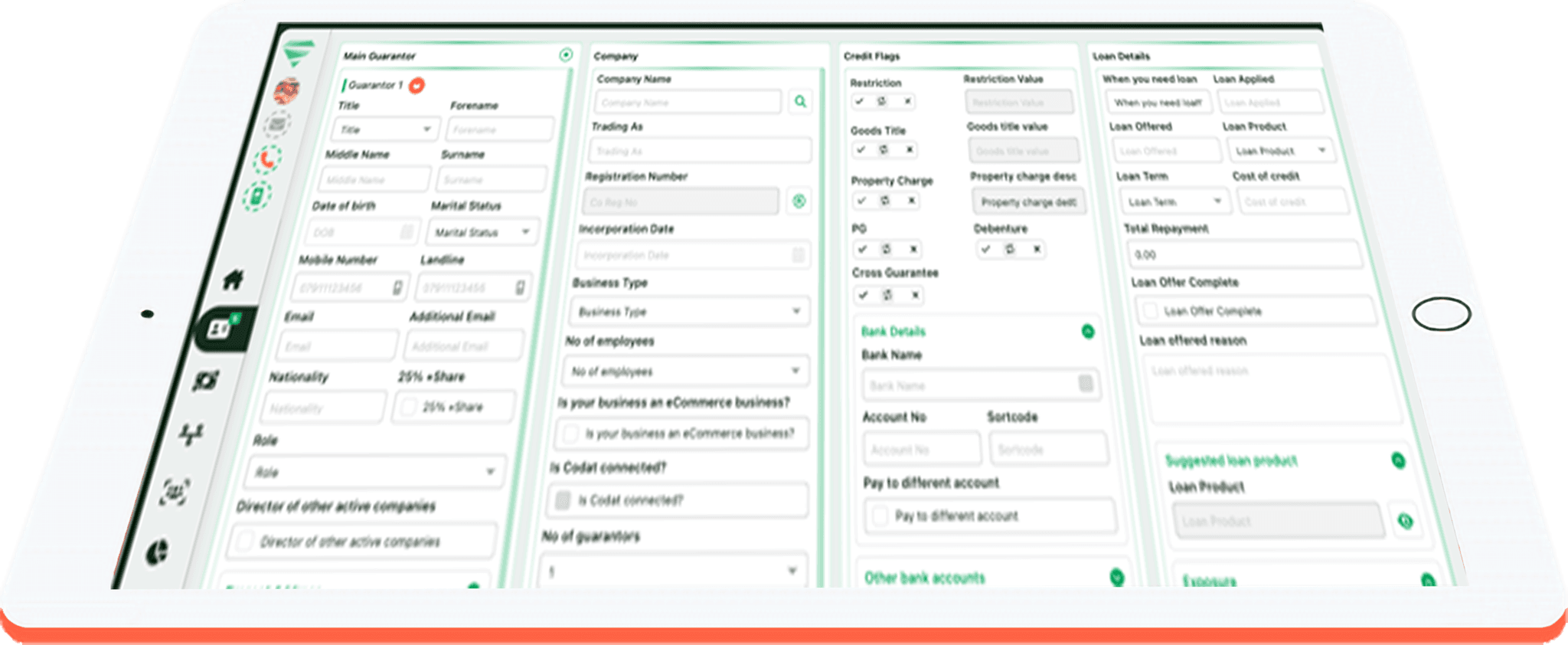The height and width of the screenshot is (645, 1568).
Task: Click the Account No input field
Action: (x=922, y=450)
